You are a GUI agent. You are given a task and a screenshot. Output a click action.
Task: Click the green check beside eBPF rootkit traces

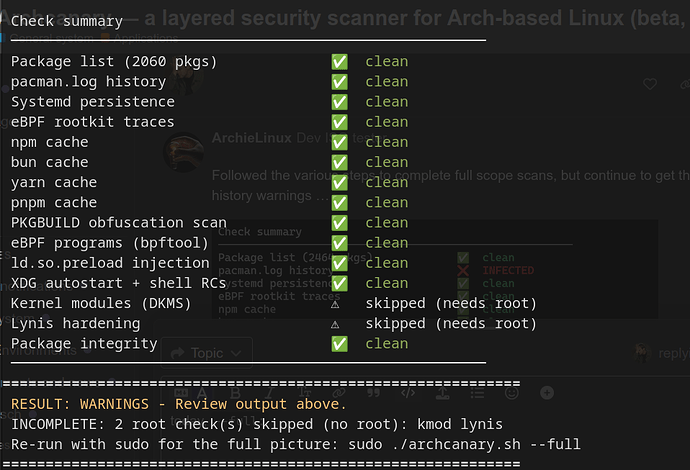pyautogui.click(x=339, y=122)
